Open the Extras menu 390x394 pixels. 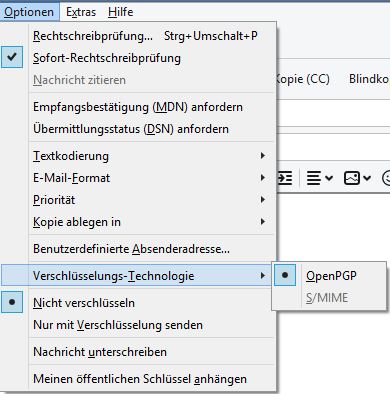coord(81,12)
